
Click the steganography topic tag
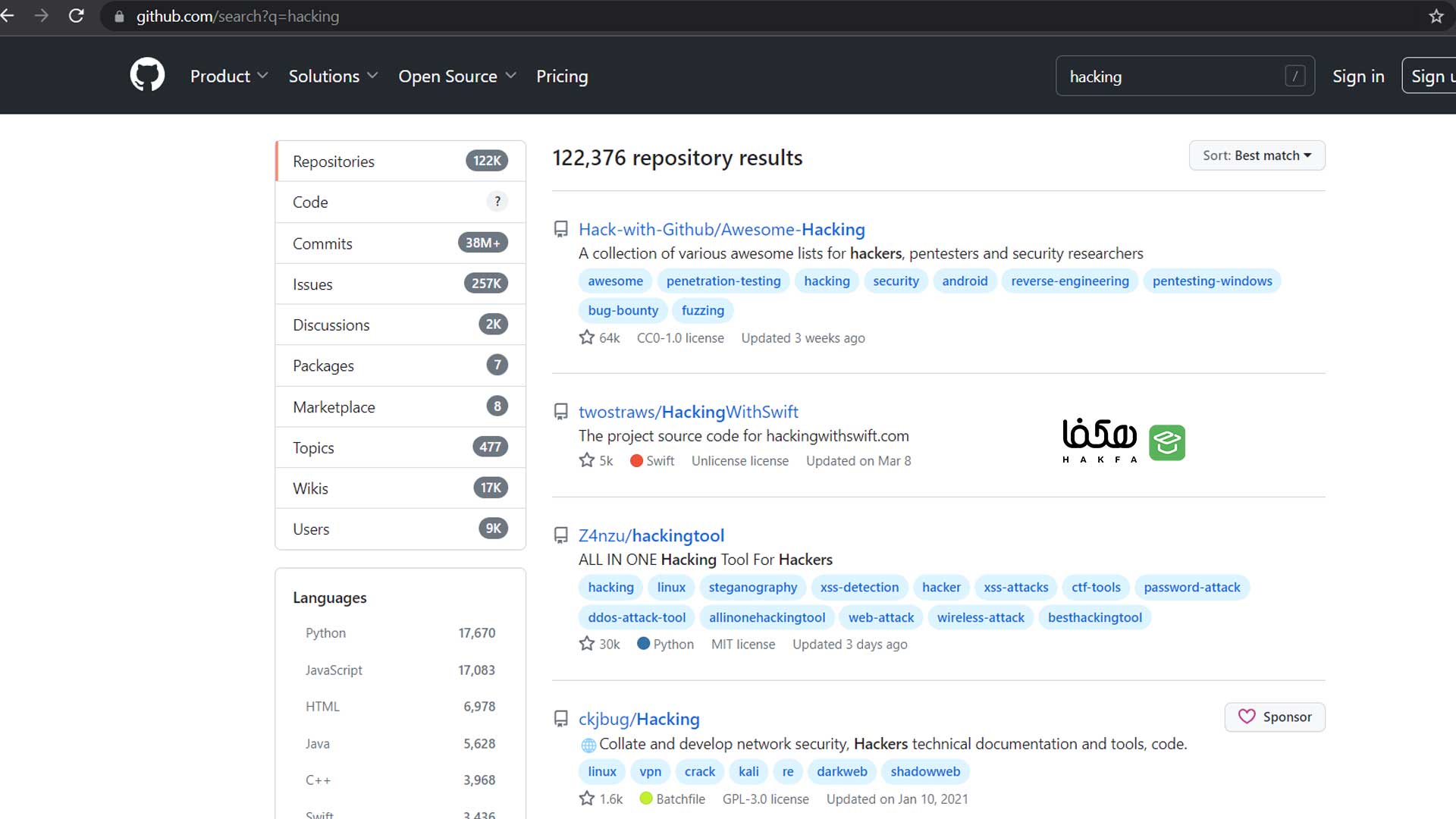click(x=752, y=587)
